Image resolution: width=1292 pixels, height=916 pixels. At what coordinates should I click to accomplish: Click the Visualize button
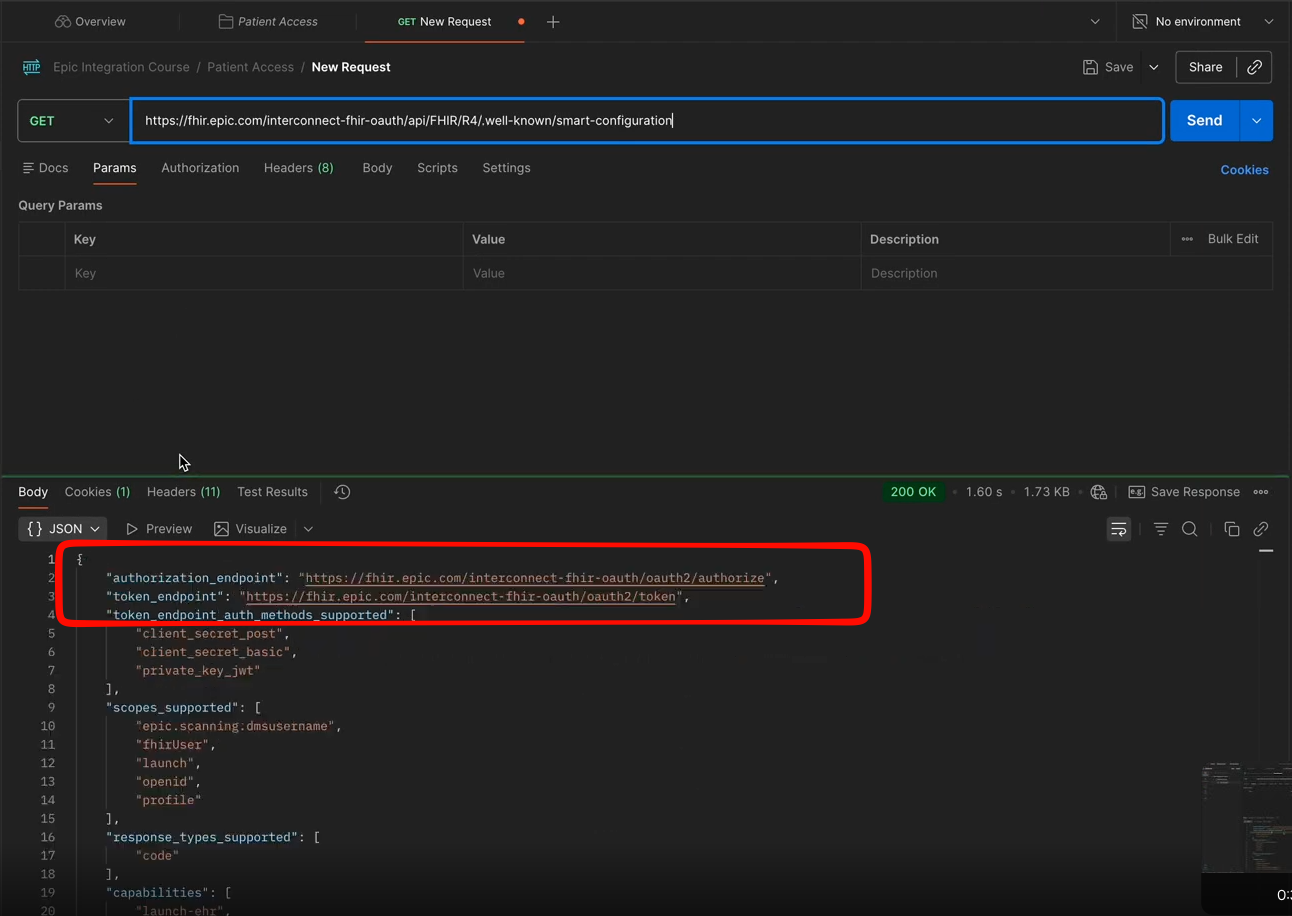[x=250, y=529]
